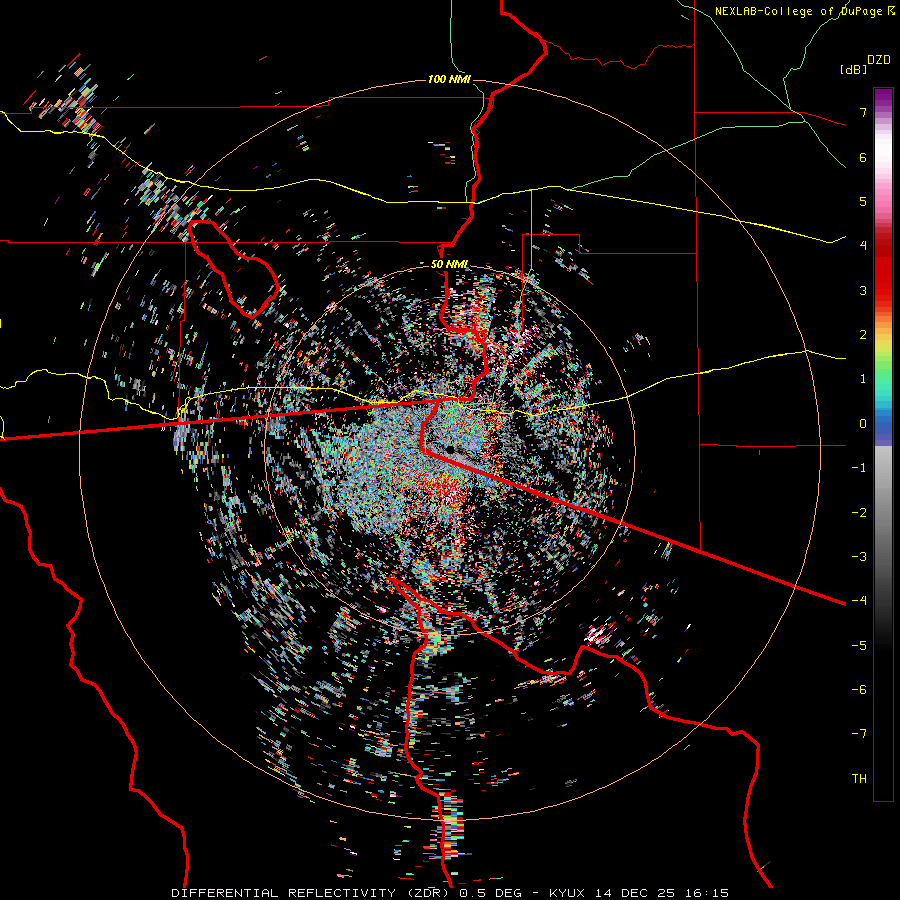The height and width of the screenshot is (900, 900).
Task: Select the 1 value on the scale
Action: pyautogui.click(x=863, y=379)
